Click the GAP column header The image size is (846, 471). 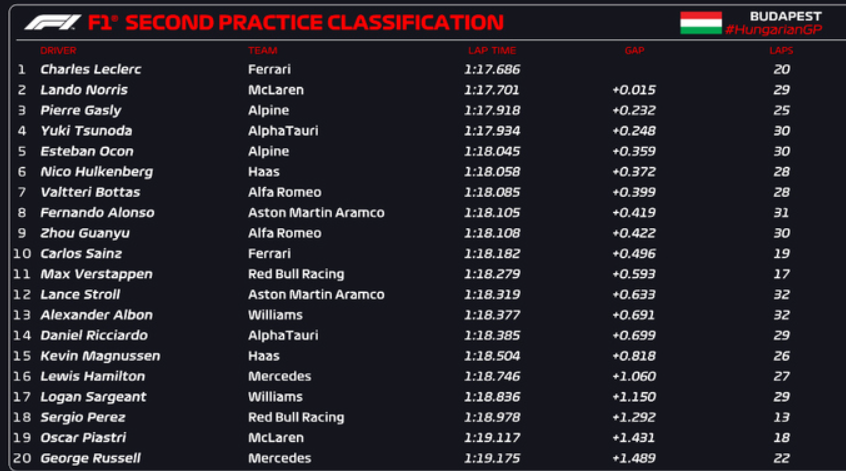click(x=634, y=50)
